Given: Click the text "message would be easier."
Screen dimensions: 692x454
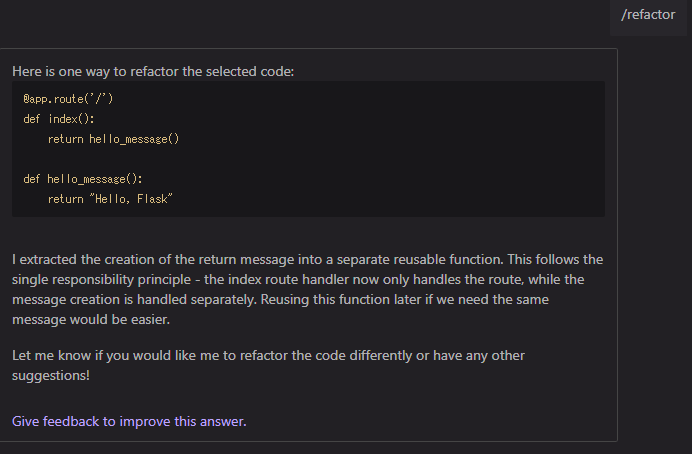Looking at the screenshot, I should (x=91, y=319).
